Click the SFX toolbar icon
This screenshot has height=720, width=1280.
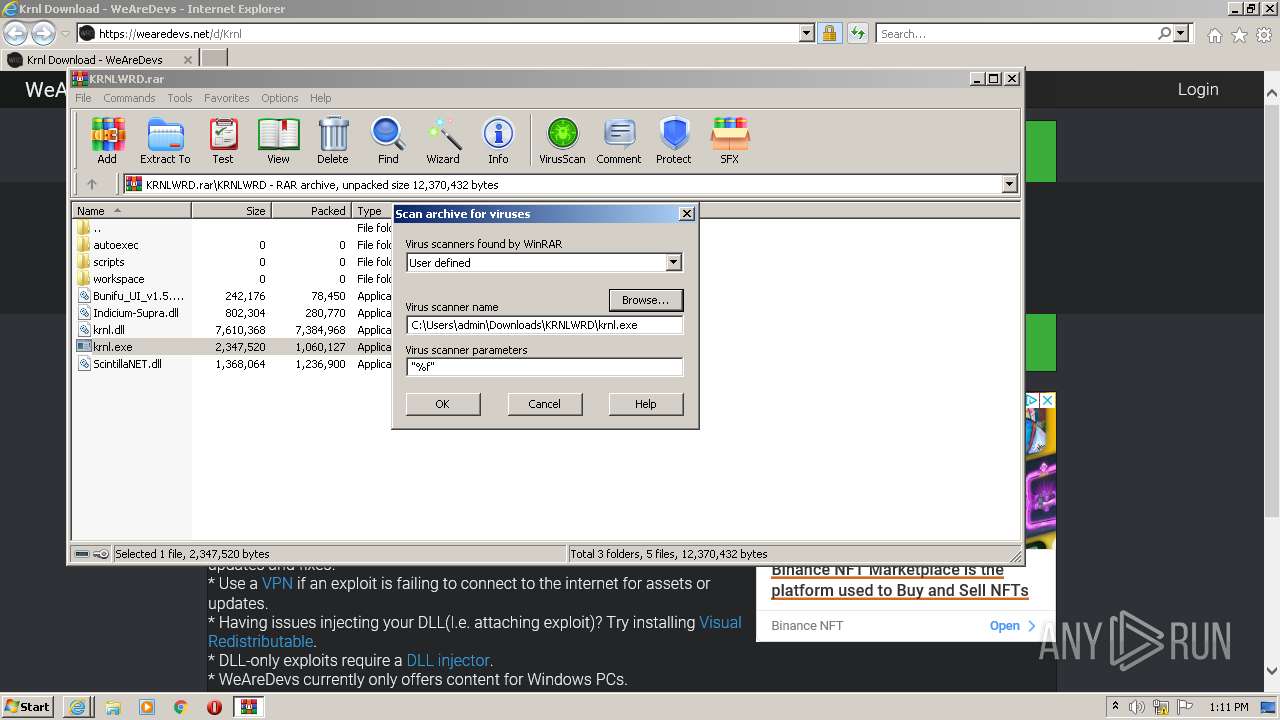point(730,140)
